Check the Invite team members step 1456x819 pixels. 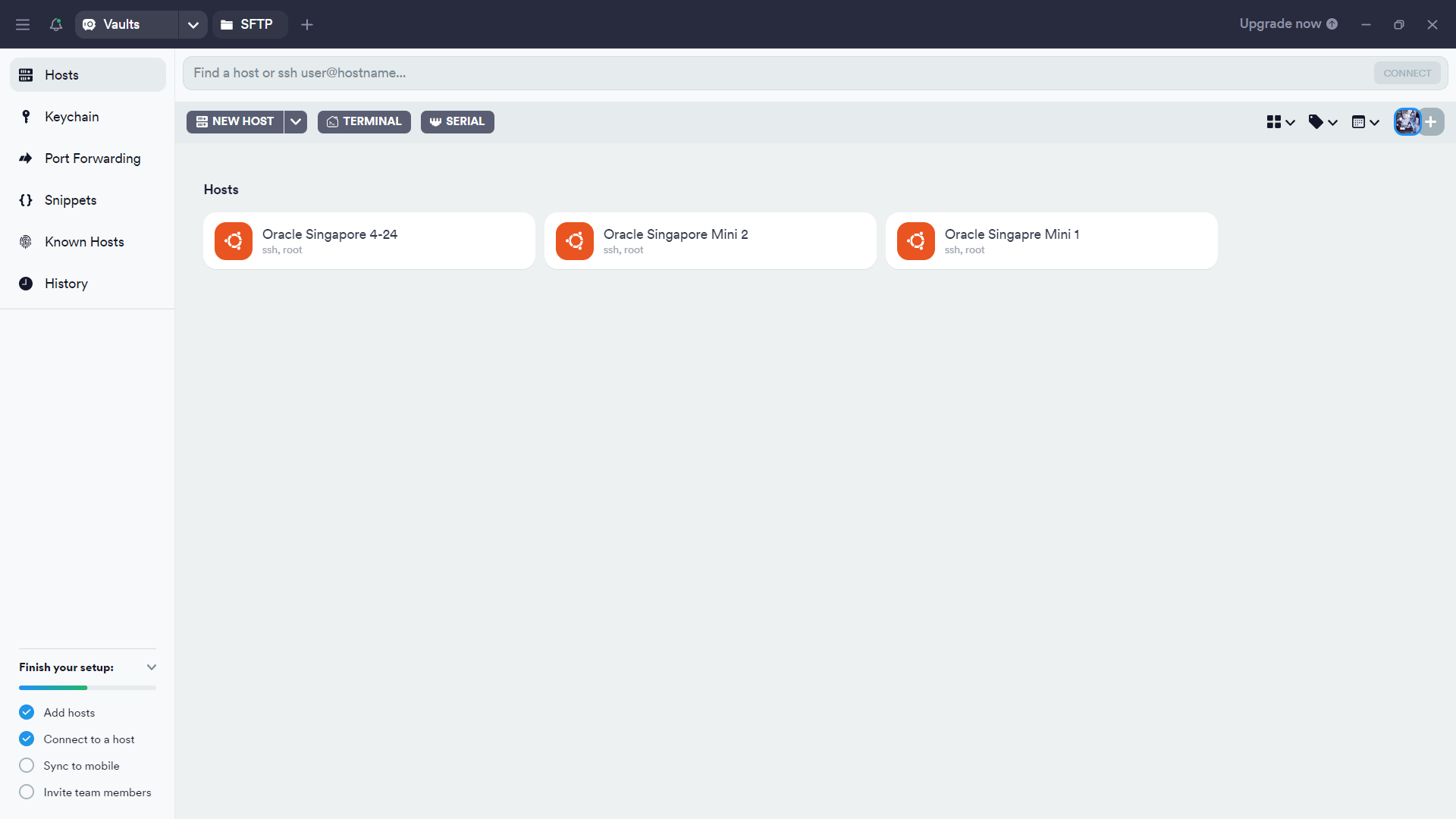[x=26, y=792]
